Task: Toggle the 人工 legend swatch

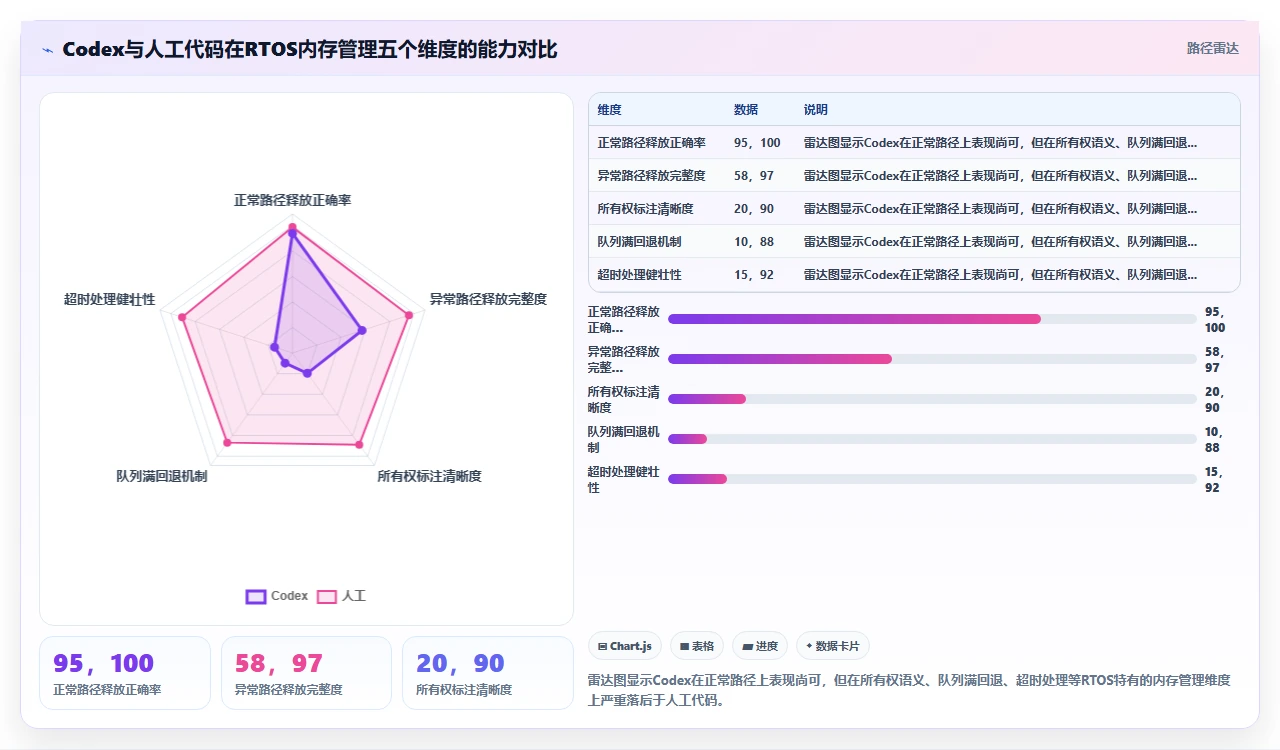Action: (327, 596)
